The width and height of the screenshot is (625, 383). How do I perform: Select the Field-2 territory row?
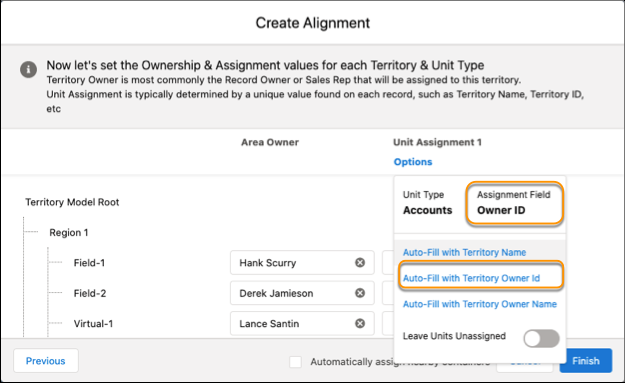coord(90,293)
